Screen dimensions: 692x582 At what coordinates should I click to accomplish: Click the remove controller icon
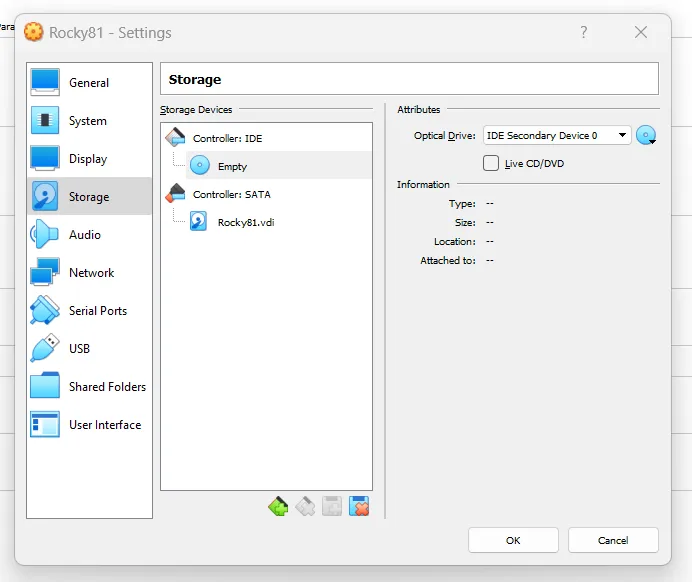tap(305, 506)
